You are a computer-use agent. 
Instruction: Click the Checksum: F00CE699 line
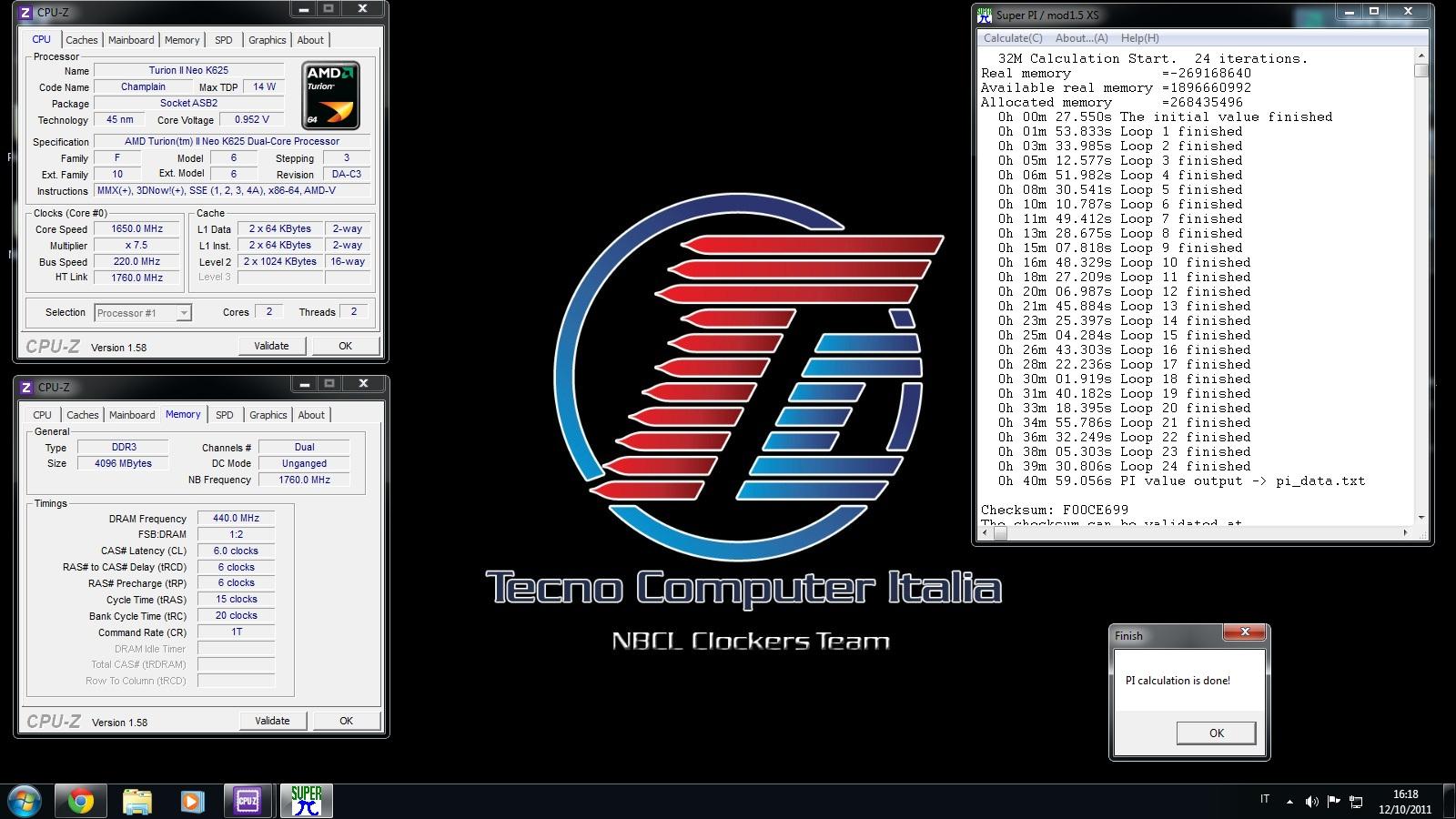pos(1055,510)
